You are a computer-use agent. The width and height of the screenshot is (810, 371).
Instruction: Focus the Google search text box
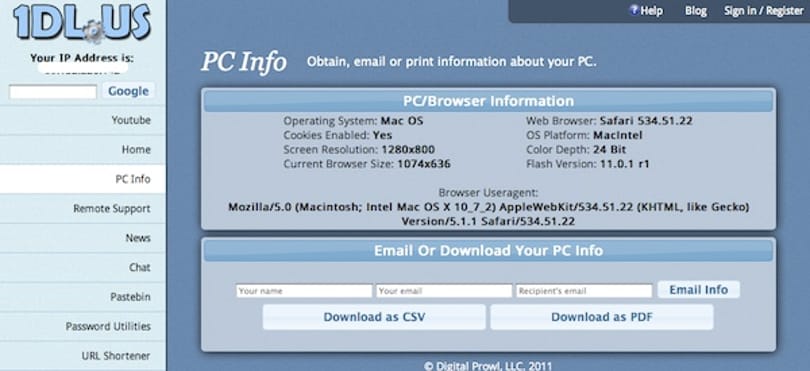[x=53, y=92]
